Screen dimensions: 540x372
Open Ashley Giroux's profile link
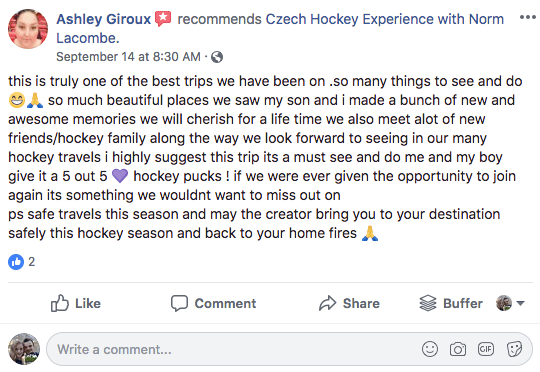(x=104, y=19)
